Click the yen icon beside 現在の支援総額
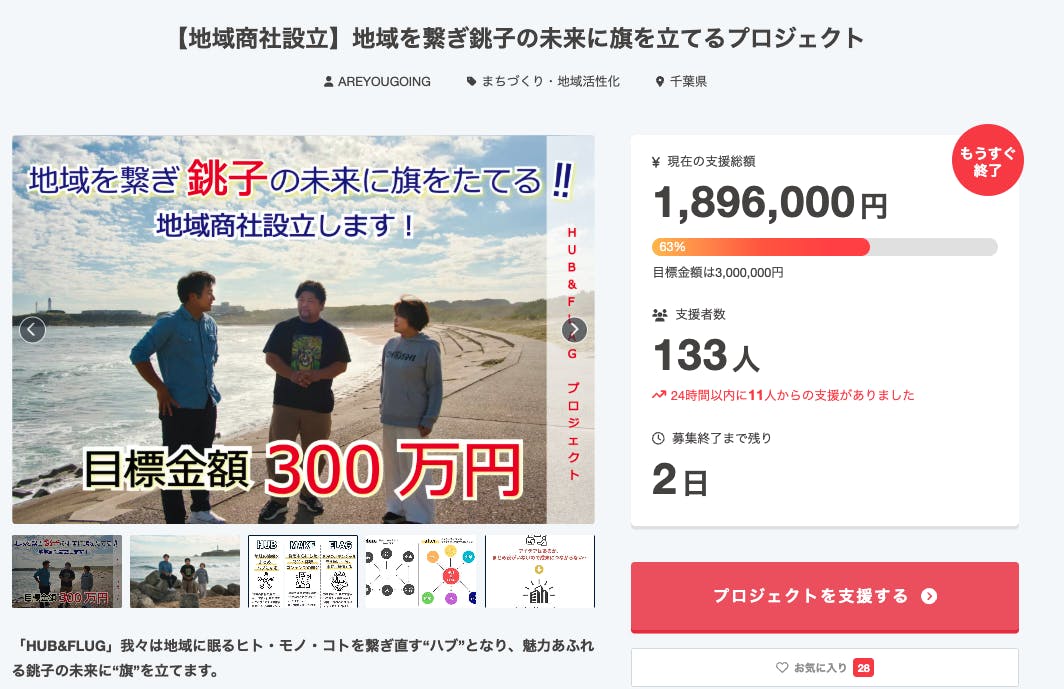Image resolution: width=1064 pixels, height=689 pixels. point(656,161)
